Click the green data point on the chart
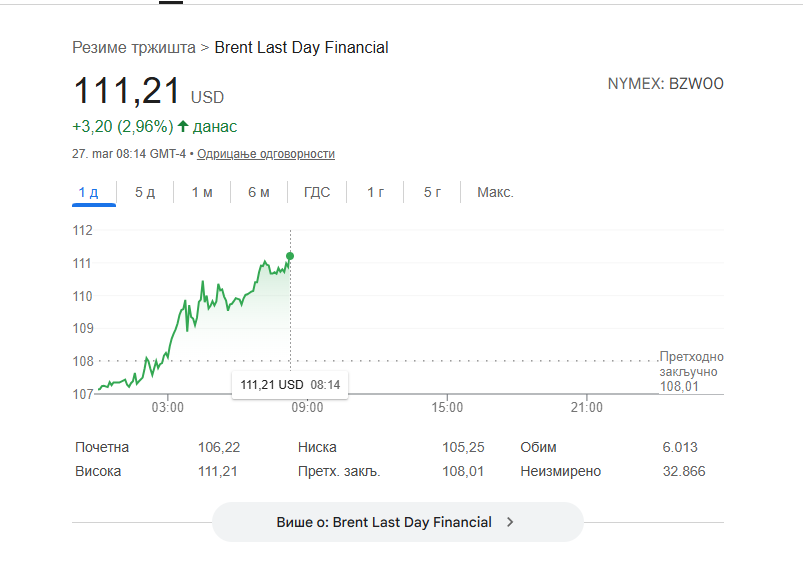The height and width of the screenshot is (571, 803). pyautogui.click(x=290, y=256)
